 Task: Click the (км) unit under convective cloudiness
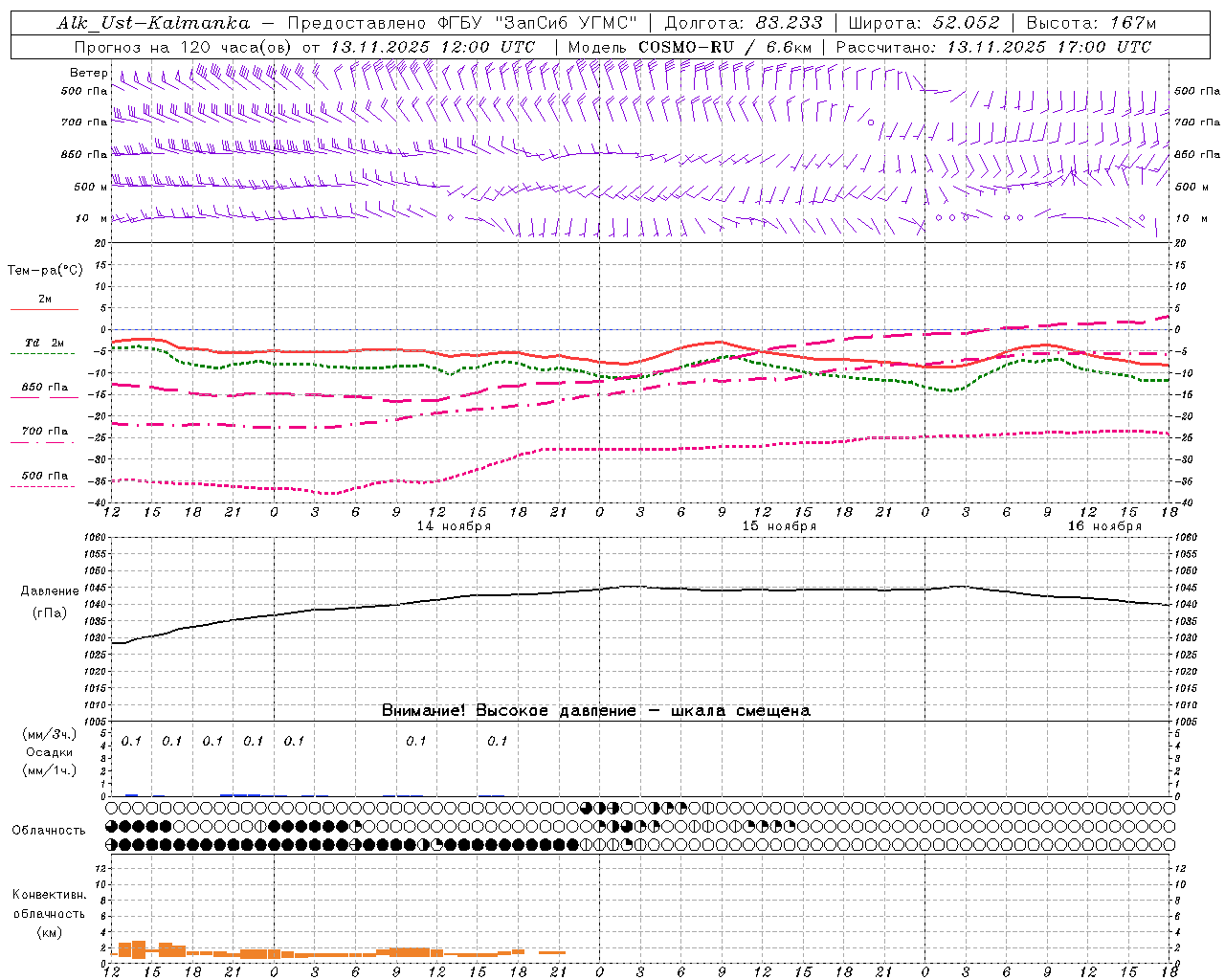pos(49,932)
